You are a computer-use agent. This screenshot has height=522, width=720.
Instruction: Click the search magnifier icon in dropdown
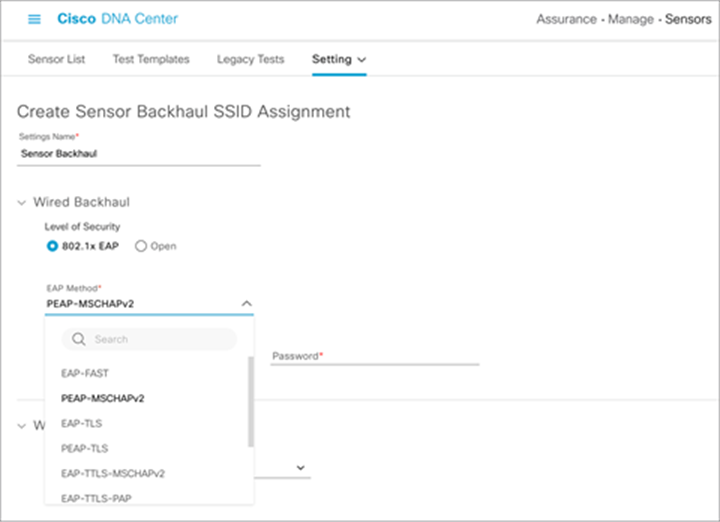tap(79, 339)
